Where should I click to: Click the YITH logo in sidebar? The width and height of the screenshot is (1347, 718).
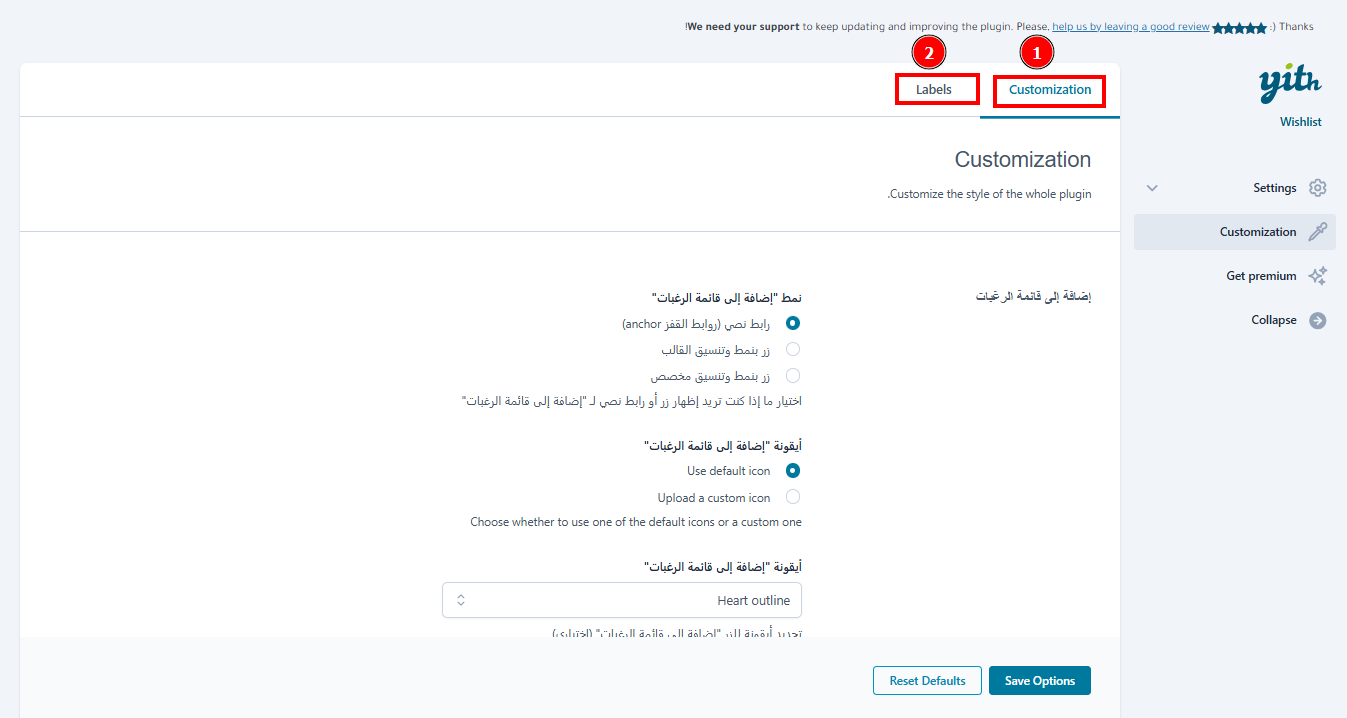coord(1290,84)
